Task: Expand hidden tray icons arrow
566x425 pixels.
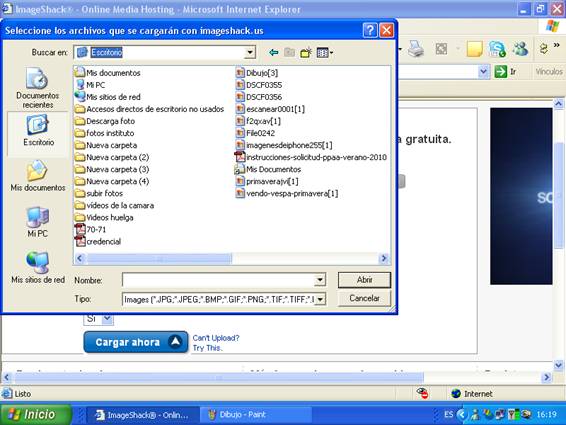Action: [462, 415]
